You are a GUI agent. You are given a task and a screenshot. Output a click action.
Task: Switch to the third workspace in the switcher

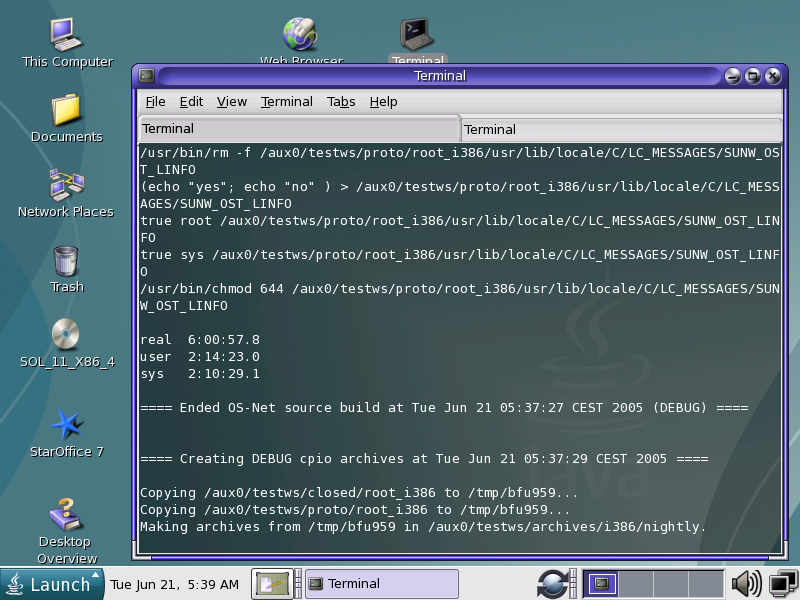pos(671,584)
